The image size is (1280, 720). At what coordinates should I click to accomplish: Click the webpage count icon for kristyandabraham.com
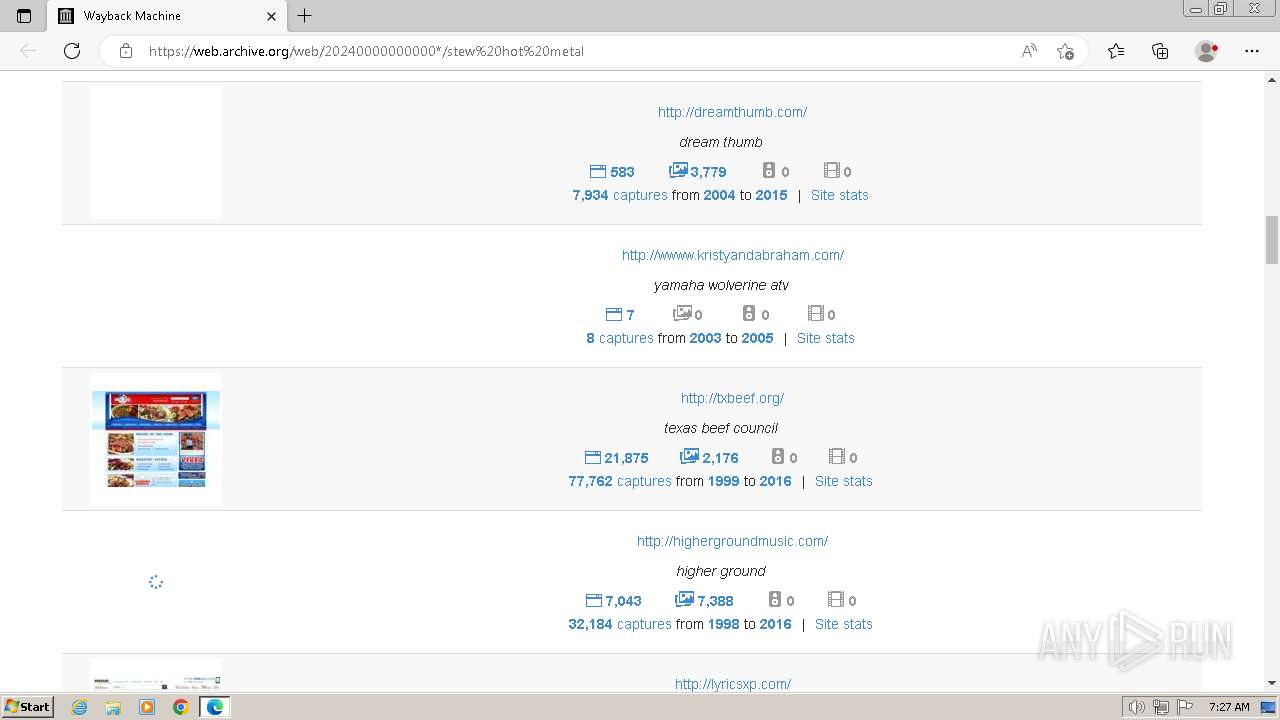pos(614,314)
